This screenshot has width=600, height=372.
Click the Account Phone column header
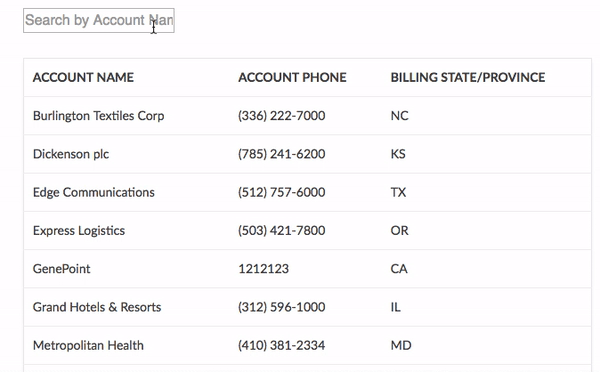pos(292,77)
